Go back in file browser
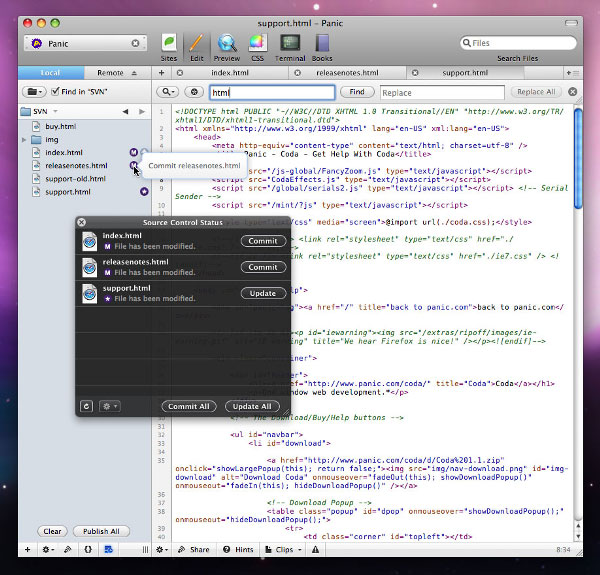 coord(125,111)
